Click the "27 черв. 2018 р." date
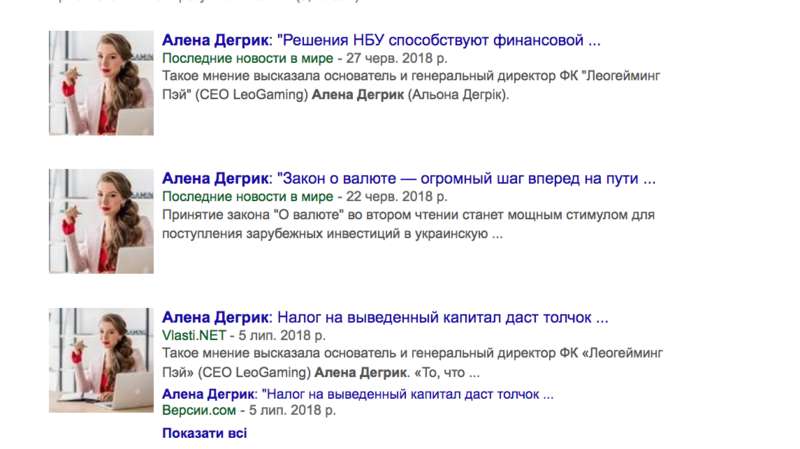800x449 pixels. (396, 59)
